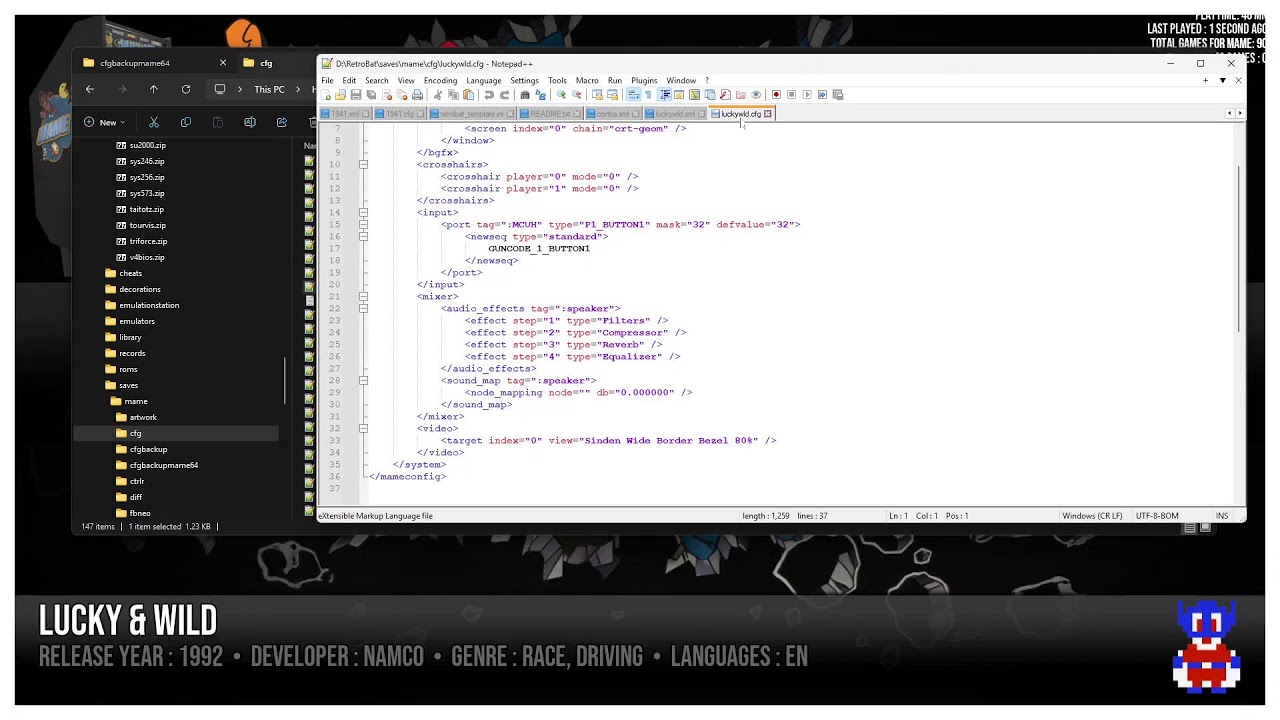Open the Encoding menu

[x=440, y=81]
